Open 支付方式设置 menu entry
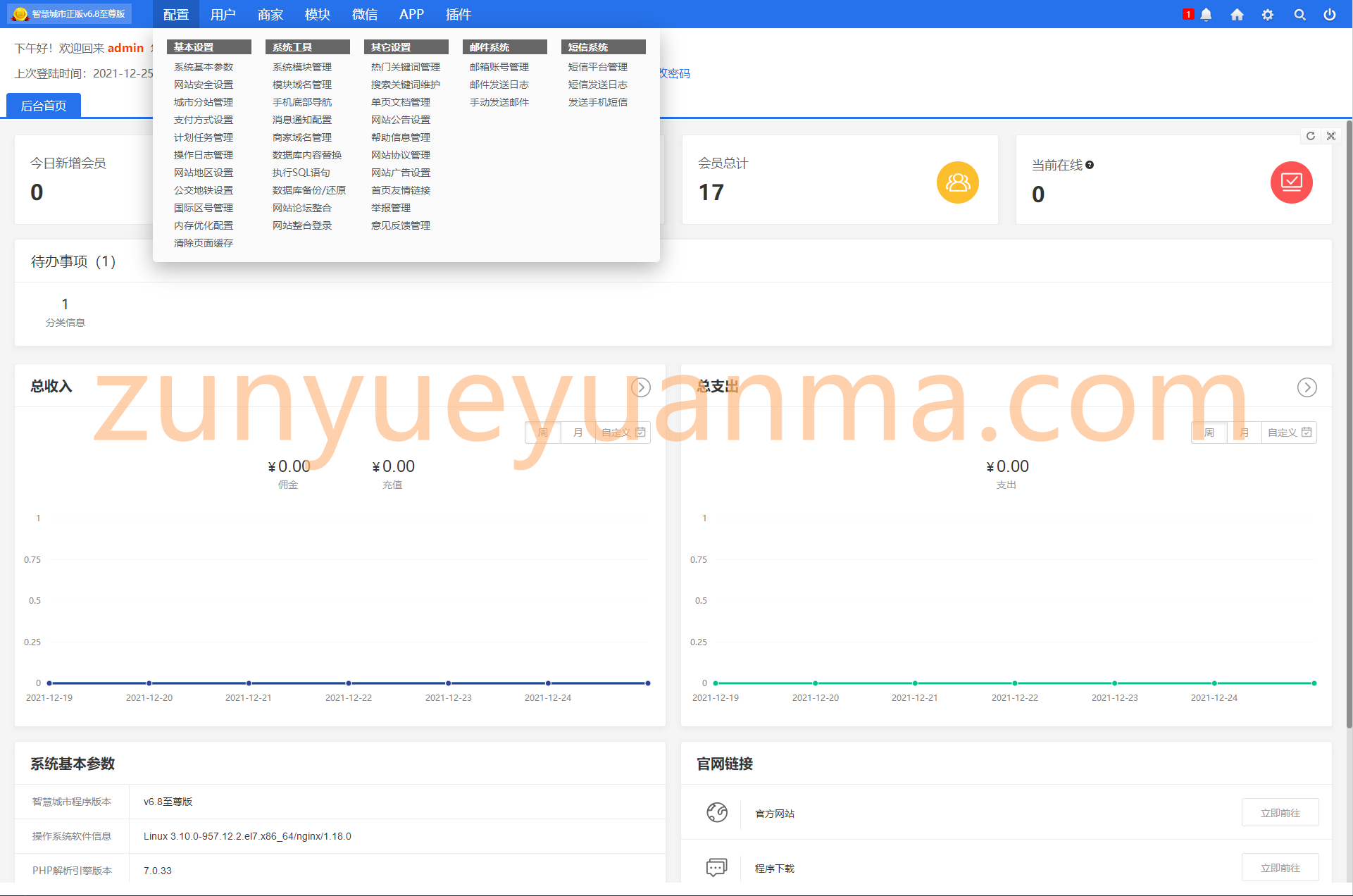Image resolution: width=1353 pixels, height=896 pixels. pos(204,120)
